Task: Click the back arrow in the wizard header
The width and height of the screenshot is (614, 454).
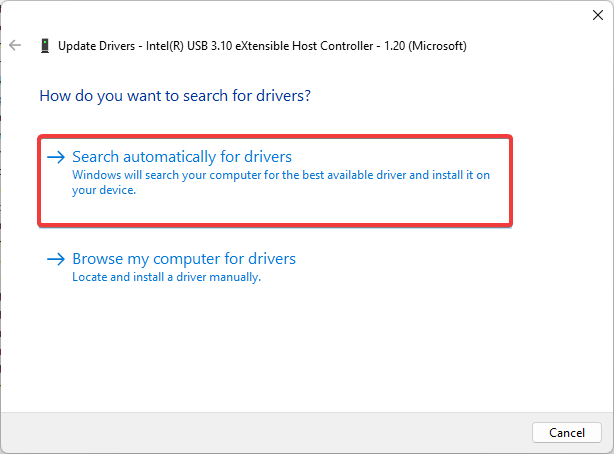Action: [x=15, y=45]
